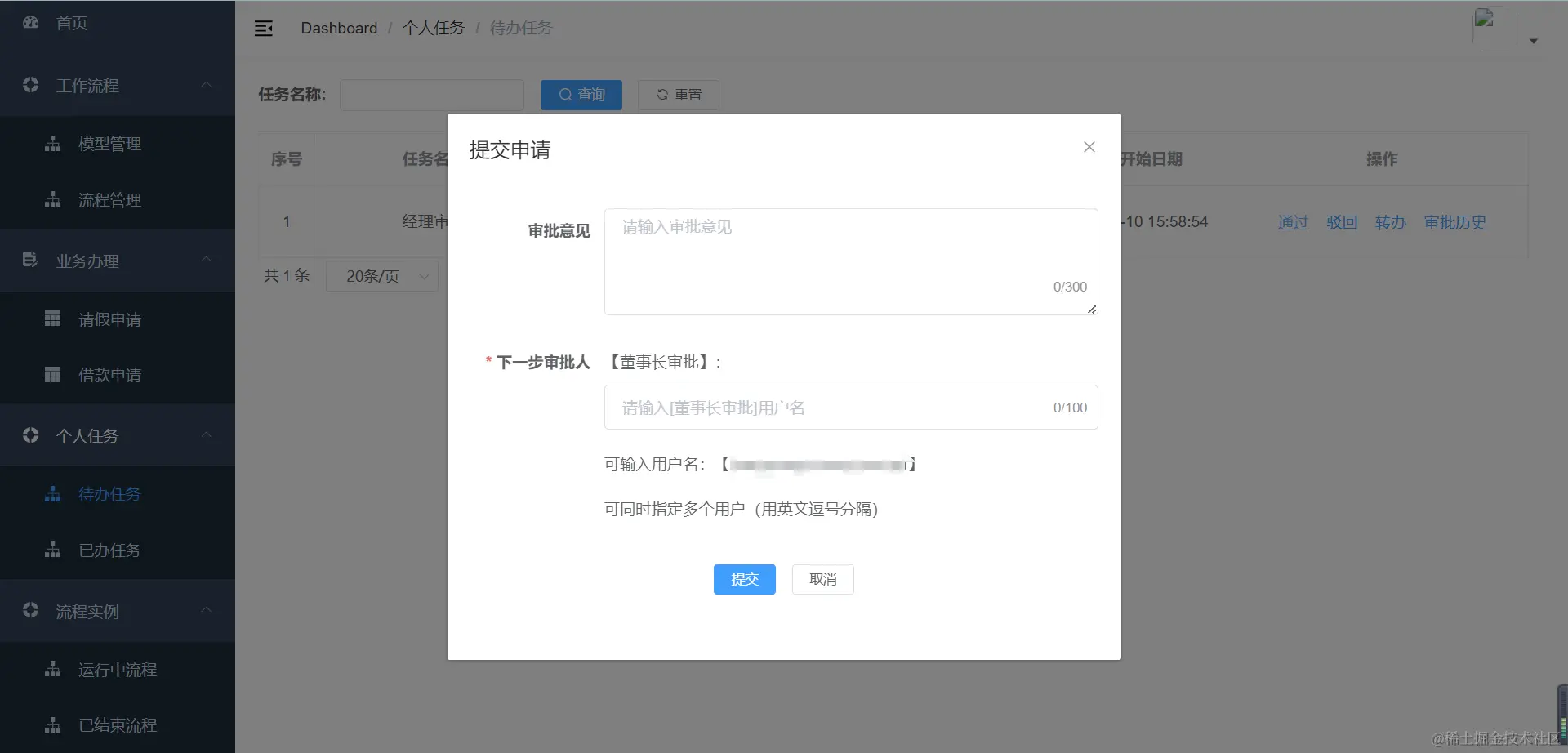The width and height of the screenshot is (1568, 753).
Task: Click the 共 1 条 total count text
Action: point(287,276)
